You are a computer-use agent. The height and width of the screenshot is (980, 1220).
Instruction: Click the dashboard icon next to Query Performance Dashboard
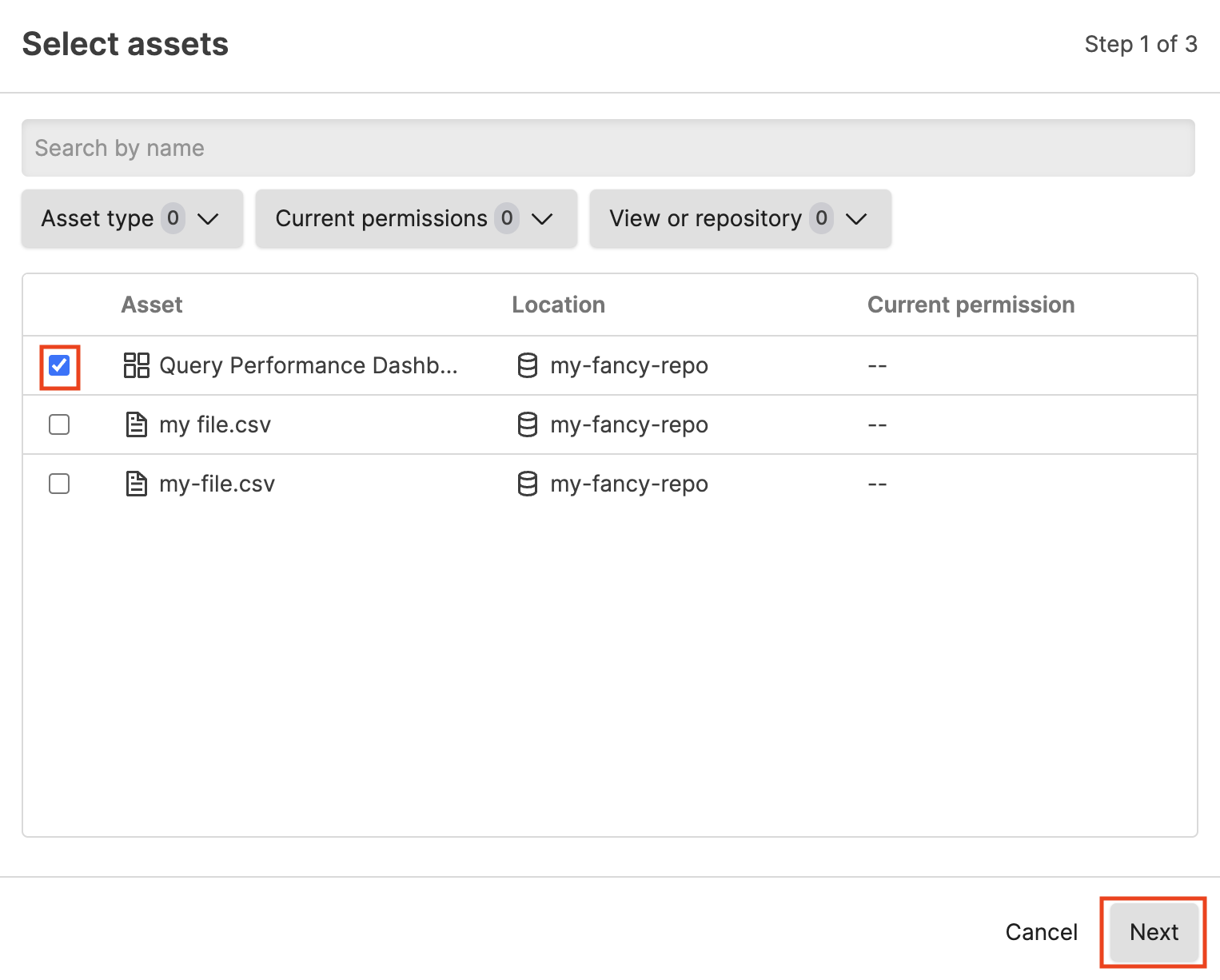tap(136, 365)
